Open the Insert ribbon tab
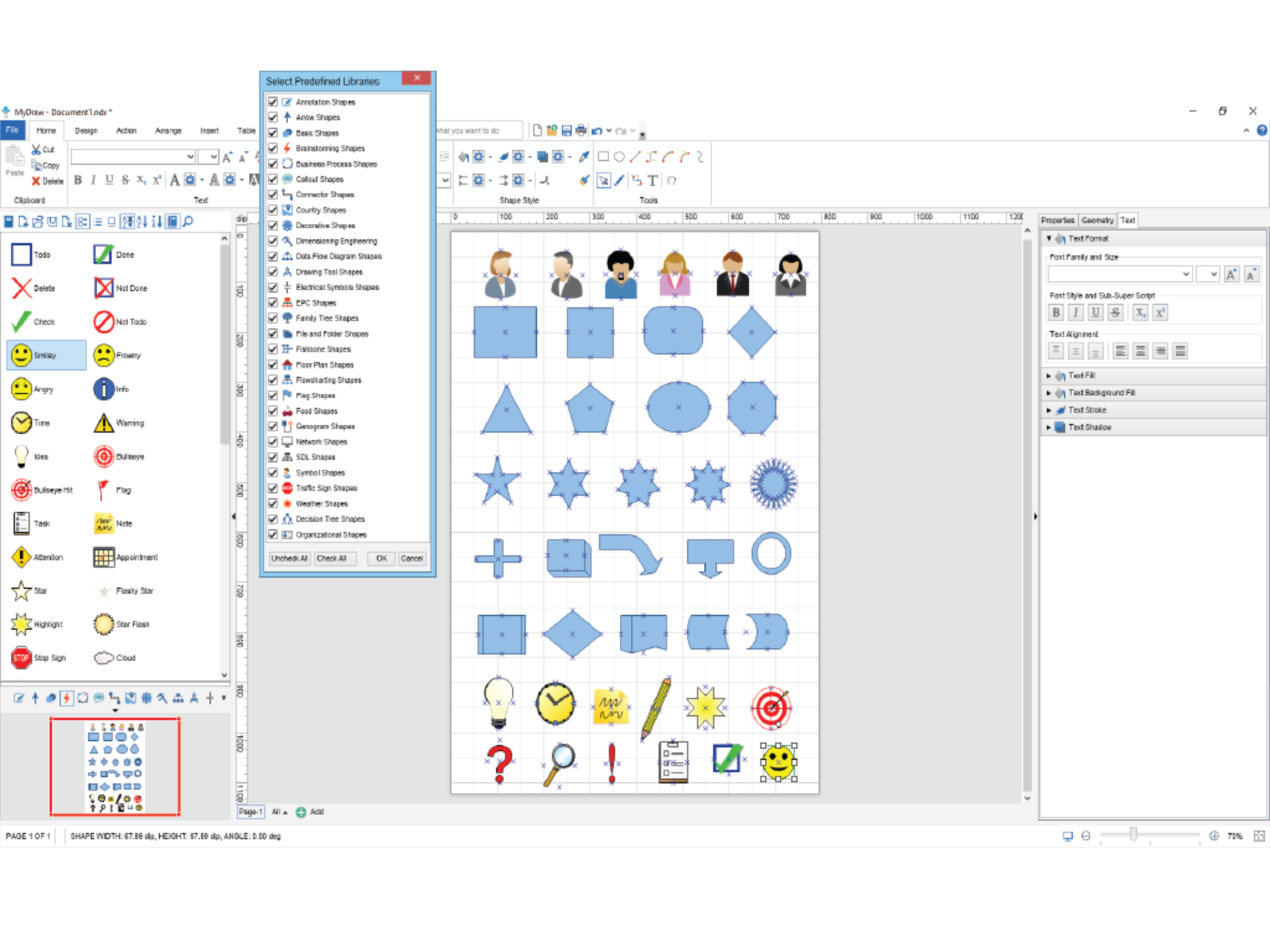 [x=209, y=131]
